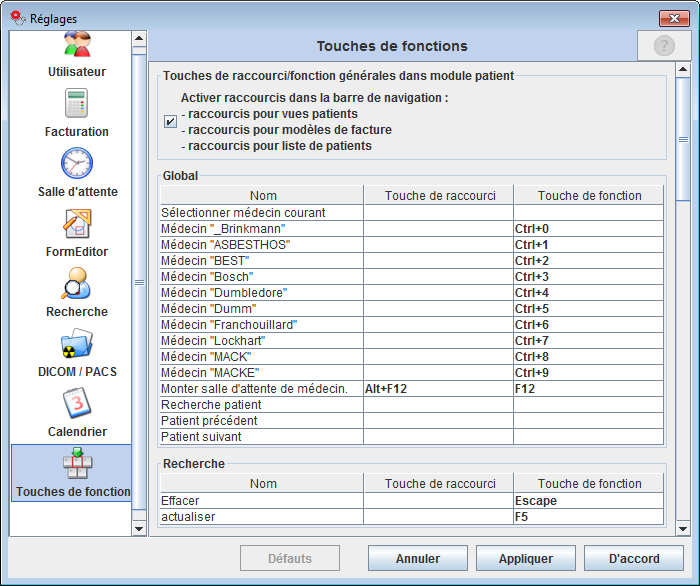The height and width of the screenshot is (586, 700).
Task: Open the Recherche settings icon
Action: click(x=77, y=284)
